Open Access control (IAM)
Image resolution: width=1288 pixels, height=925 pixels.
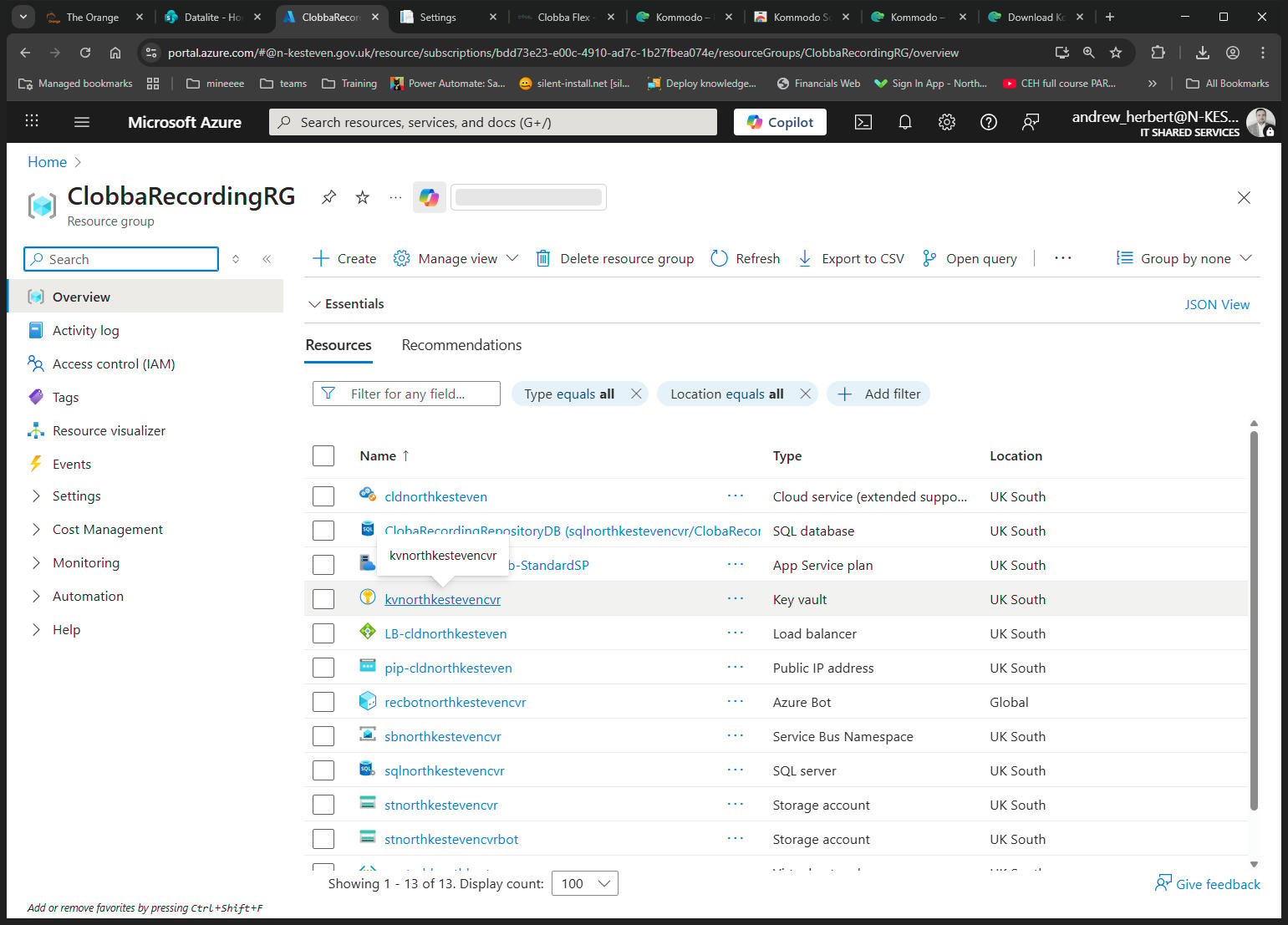114,363
